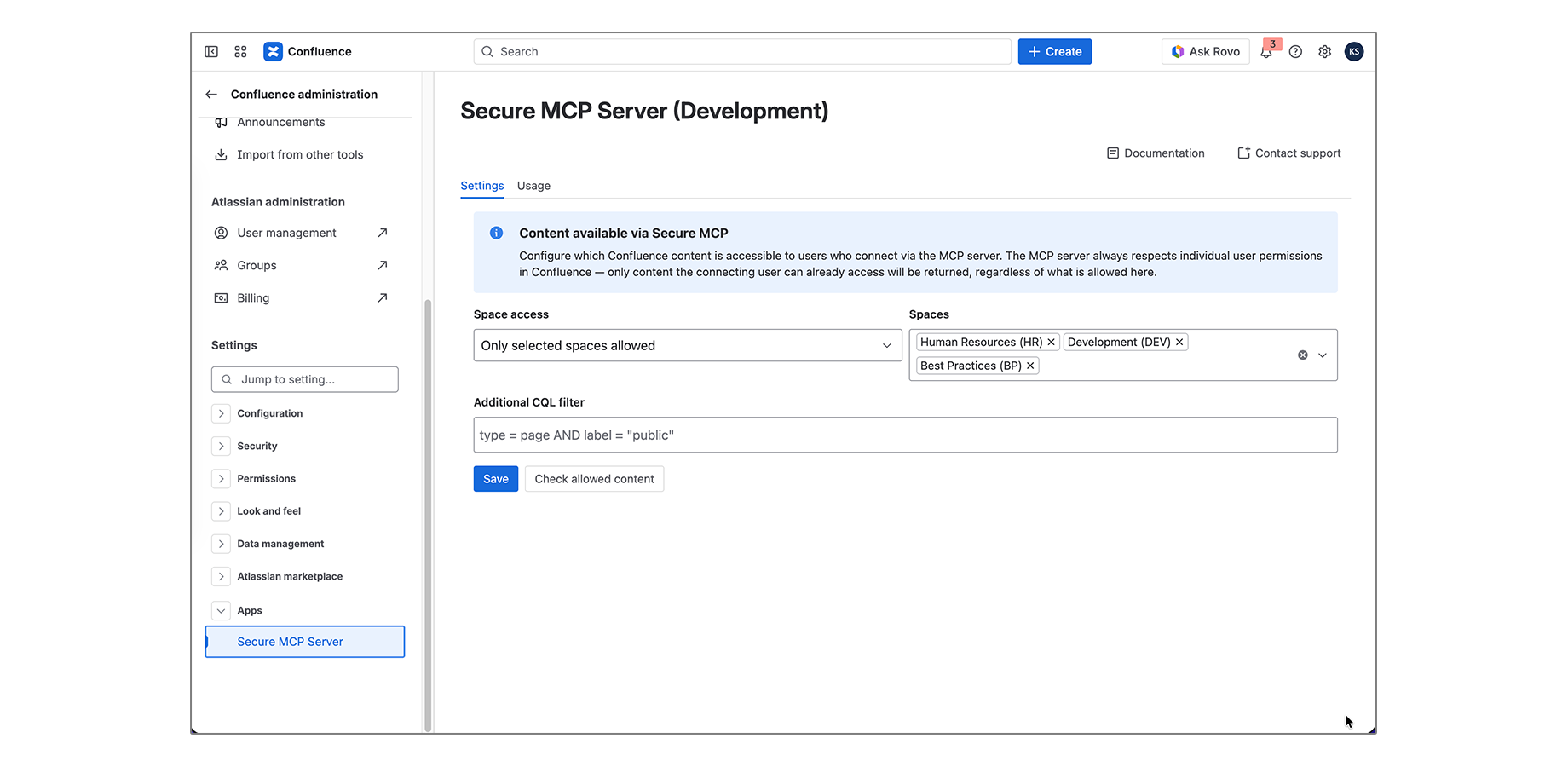Clear all selected spaces with the circled x

1302,355
